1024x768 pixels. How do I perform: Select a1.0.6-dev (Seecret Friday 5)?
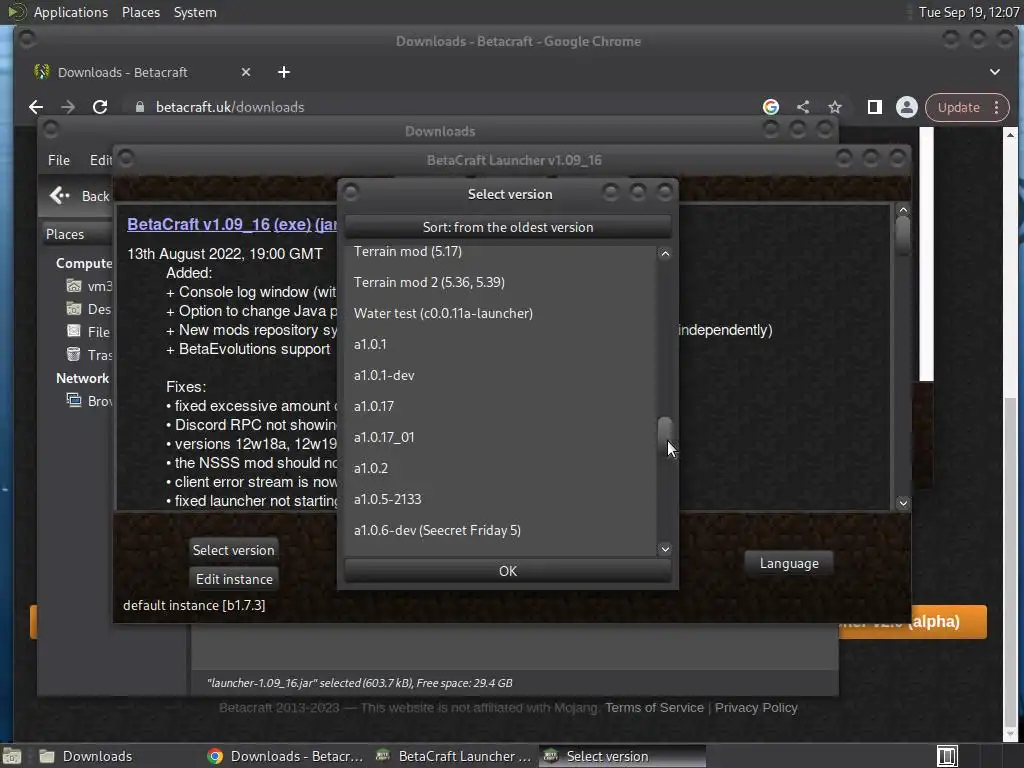click(x=502, y=530)
